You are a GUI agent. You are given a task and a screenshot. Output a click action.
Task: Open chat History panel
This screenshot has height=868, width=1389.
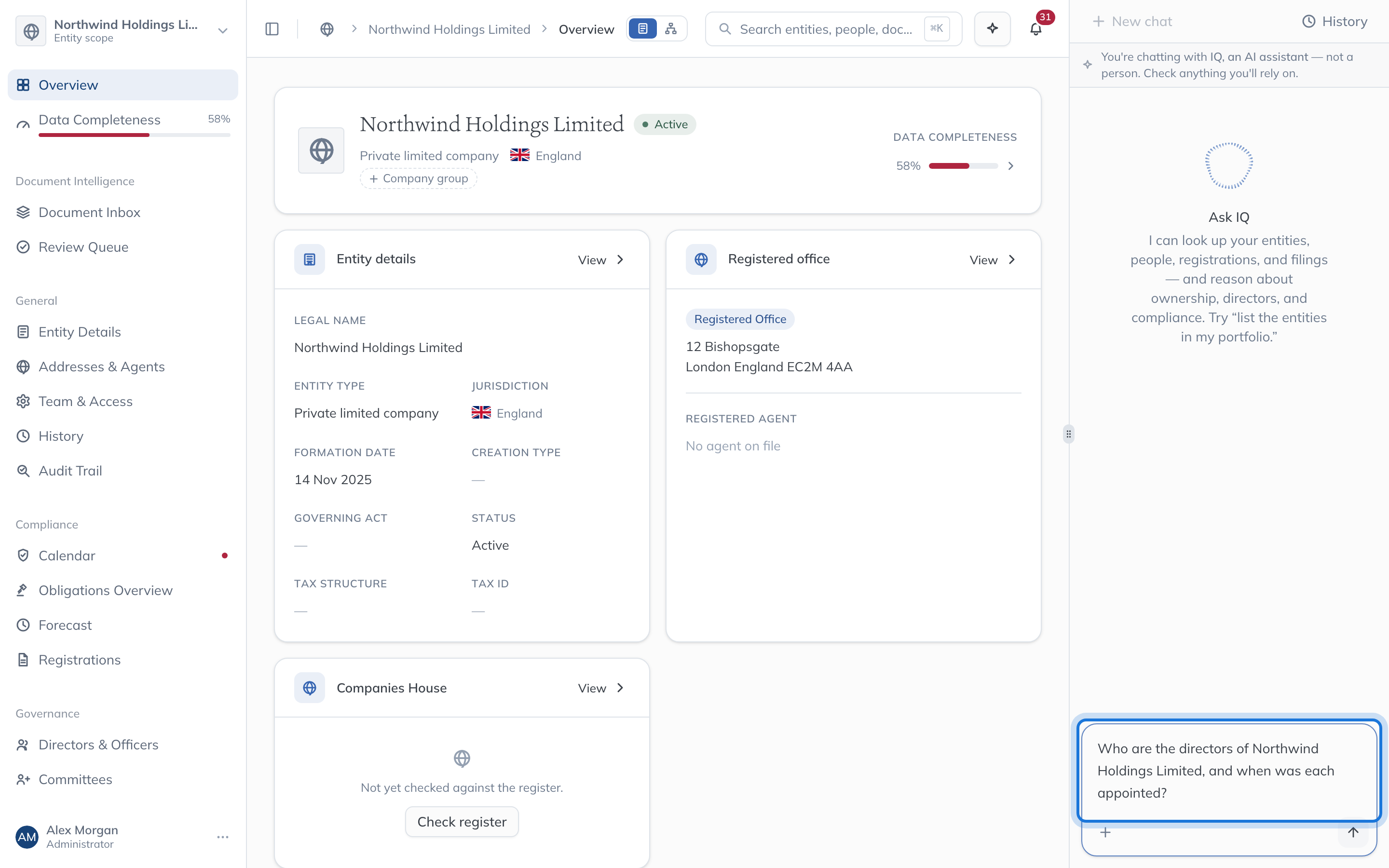click(x=1335, y=21)
